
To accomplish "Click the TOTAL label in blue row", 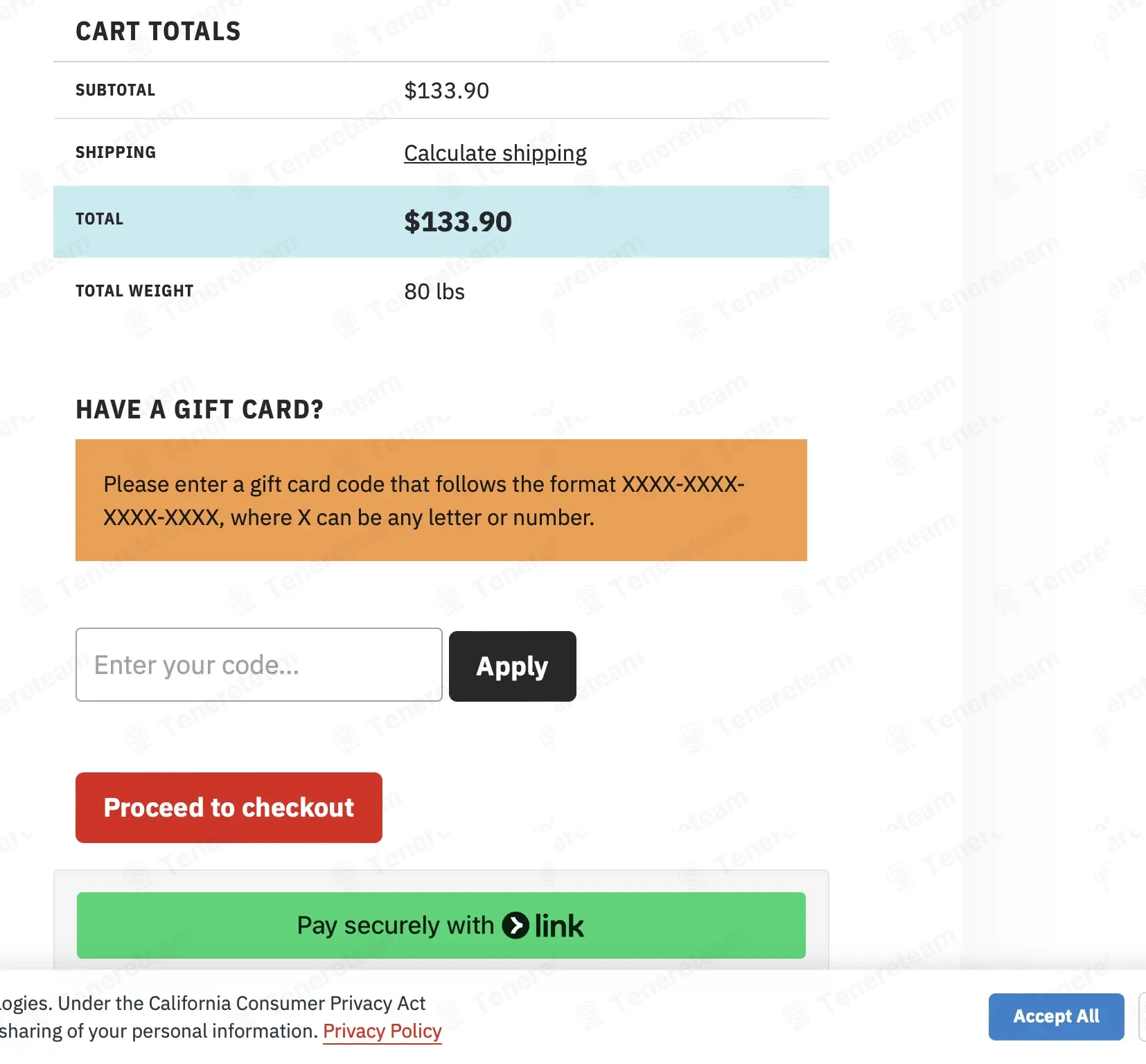I will coord(99,219).
